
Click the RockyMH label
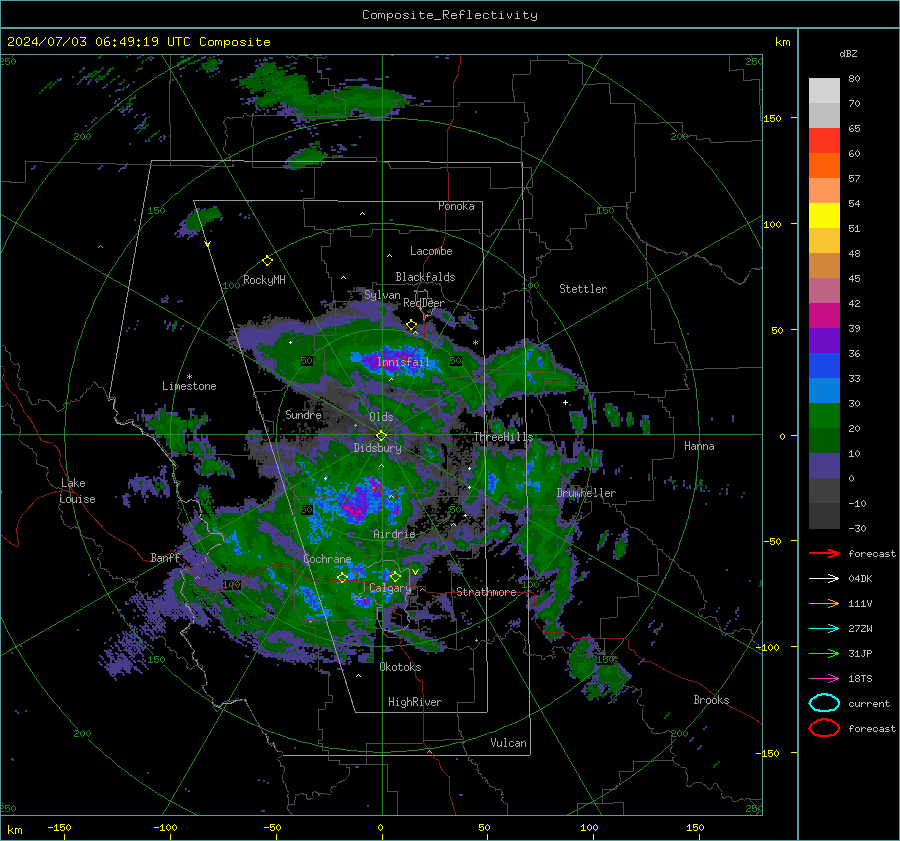click(264, 280)
